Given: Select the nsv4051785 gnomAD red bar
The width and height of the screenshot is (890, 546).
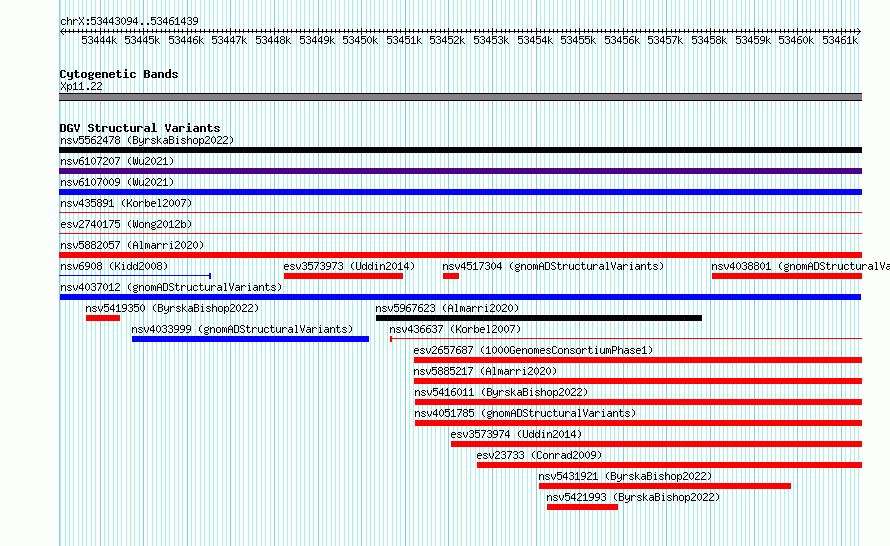Looking at the screenshot, I should (x=639, y=423).
